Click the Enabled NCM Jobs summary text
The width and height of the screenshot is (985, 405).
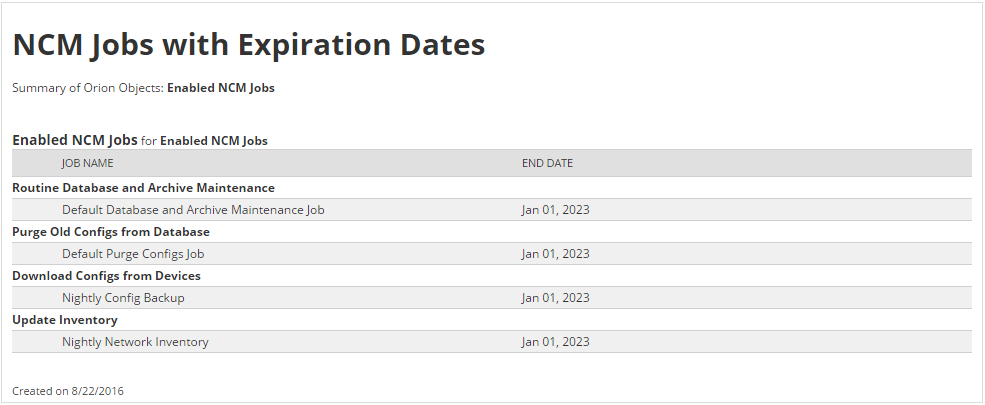click(220, 88)
